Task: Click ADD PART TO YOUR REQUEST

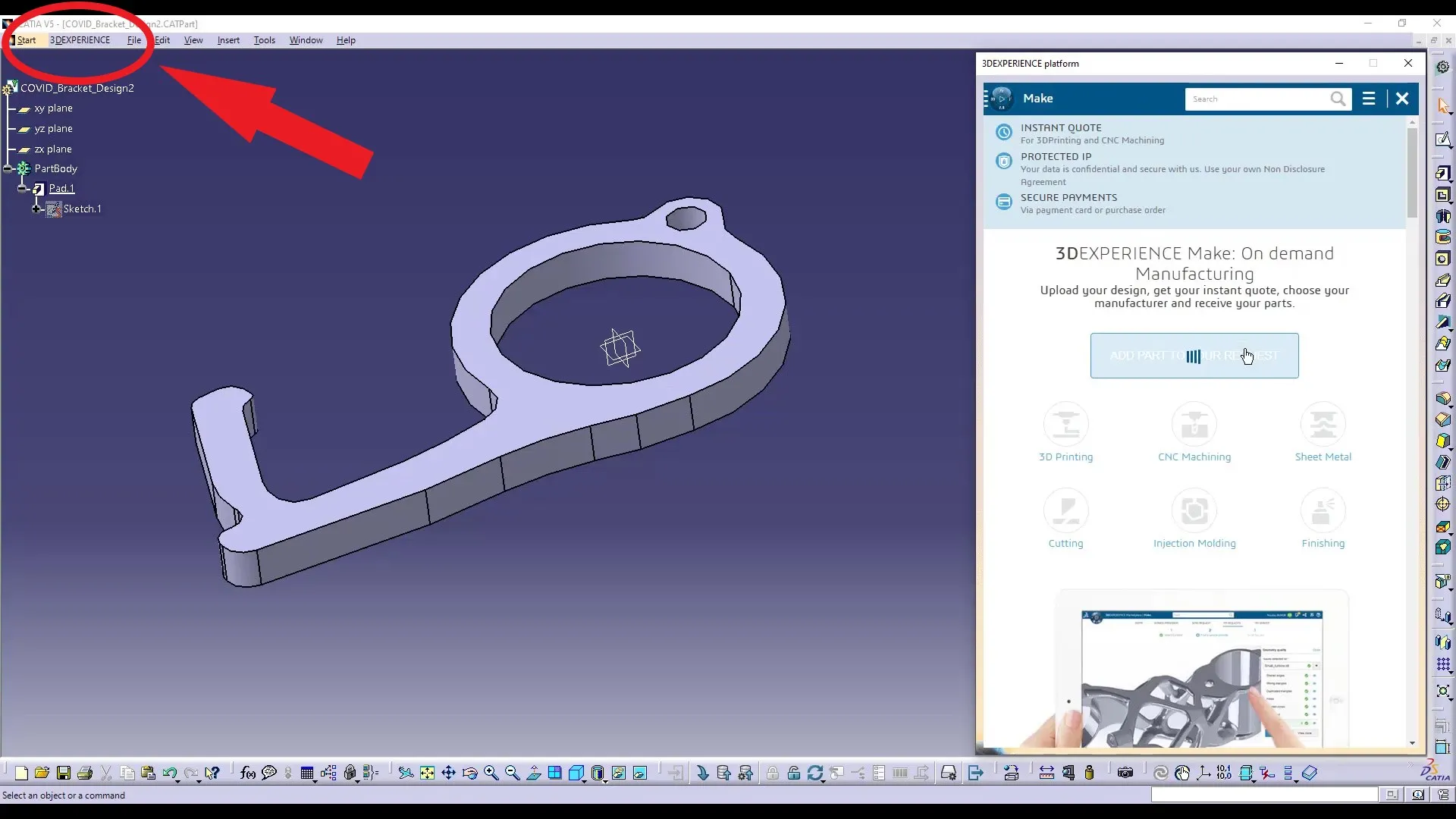Action: click(x=1194, y=356)
